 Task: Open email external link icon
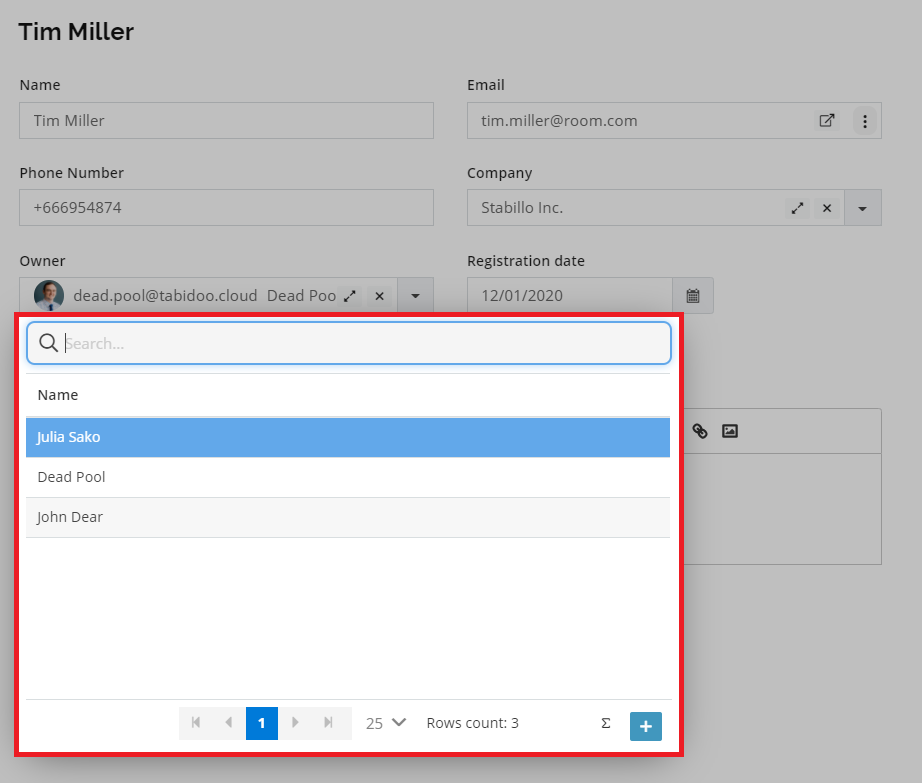point(827,121)
